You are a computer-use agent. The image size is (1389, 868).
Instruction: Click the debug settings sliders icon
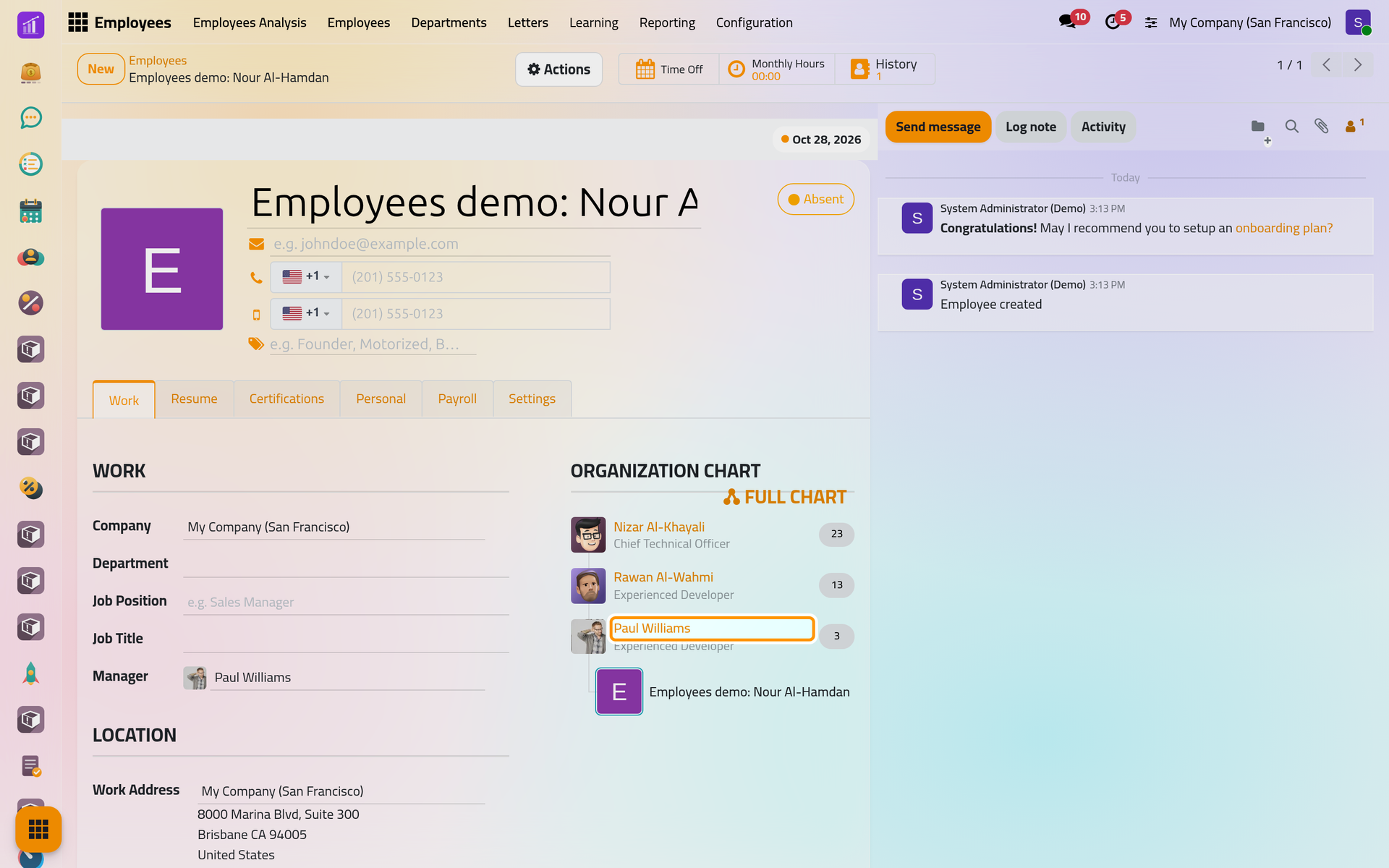1151,23
